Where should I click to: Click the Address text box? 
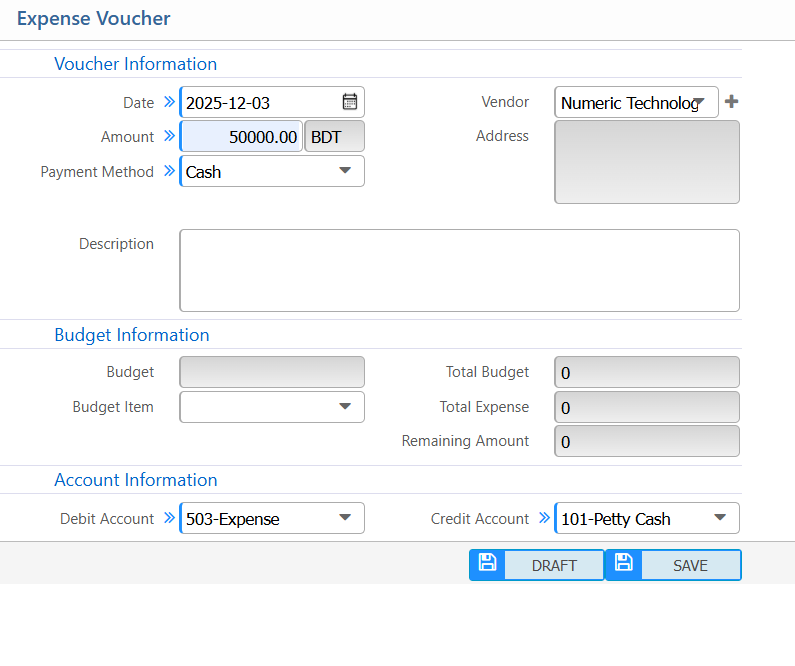pyautogui.click(x=647, y=162)
